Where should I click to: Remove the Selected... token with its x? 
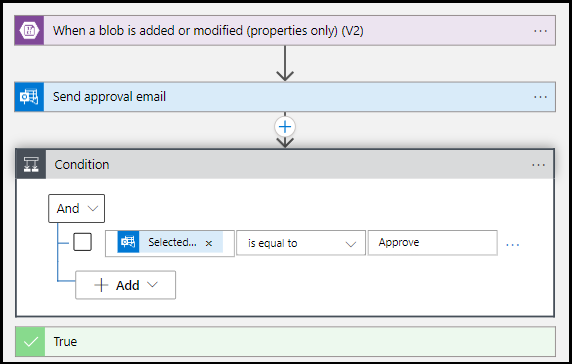[209, 243]
